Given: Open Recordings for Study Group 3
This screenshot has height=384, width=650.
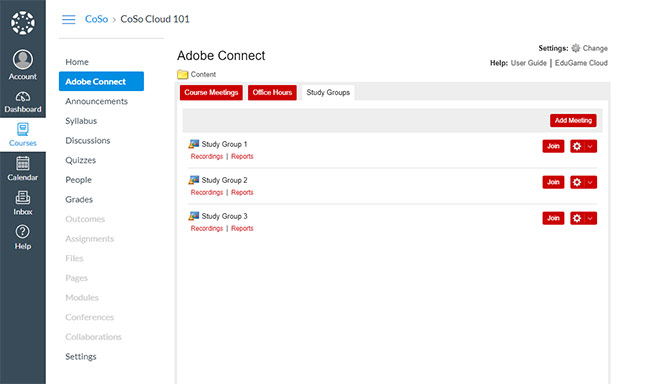Looking at the screenshot, I should [207, 228].
